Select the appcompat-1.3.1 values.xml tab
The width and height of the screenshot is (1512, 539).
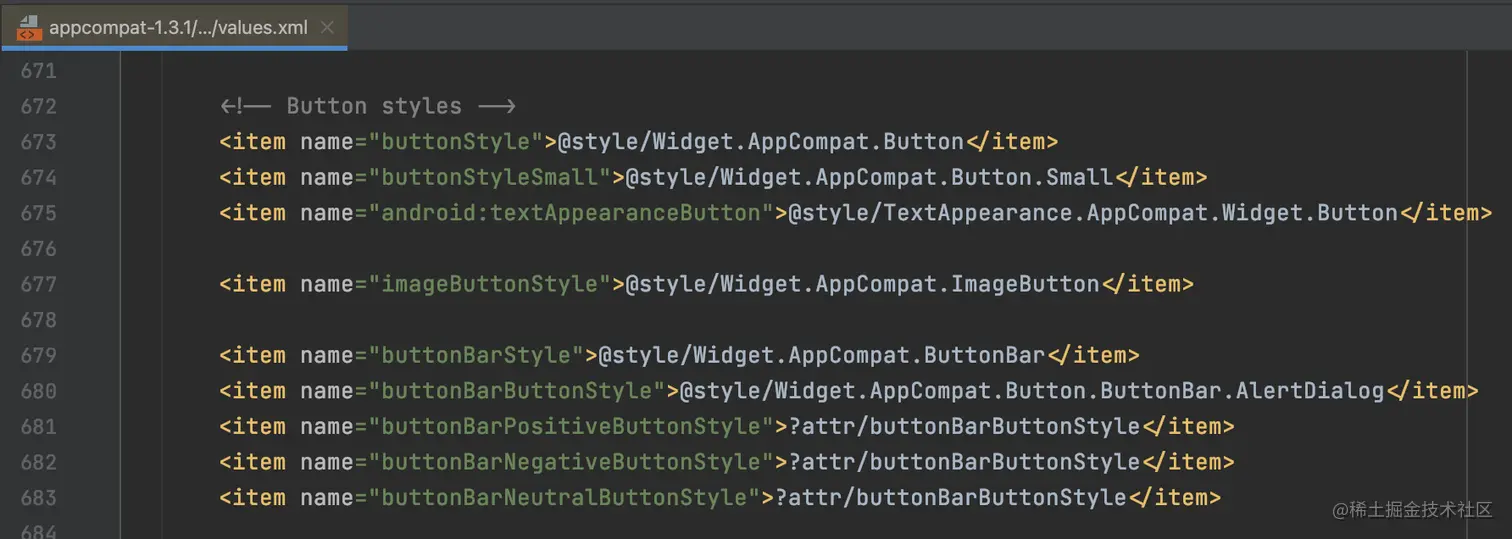(174, 27)
